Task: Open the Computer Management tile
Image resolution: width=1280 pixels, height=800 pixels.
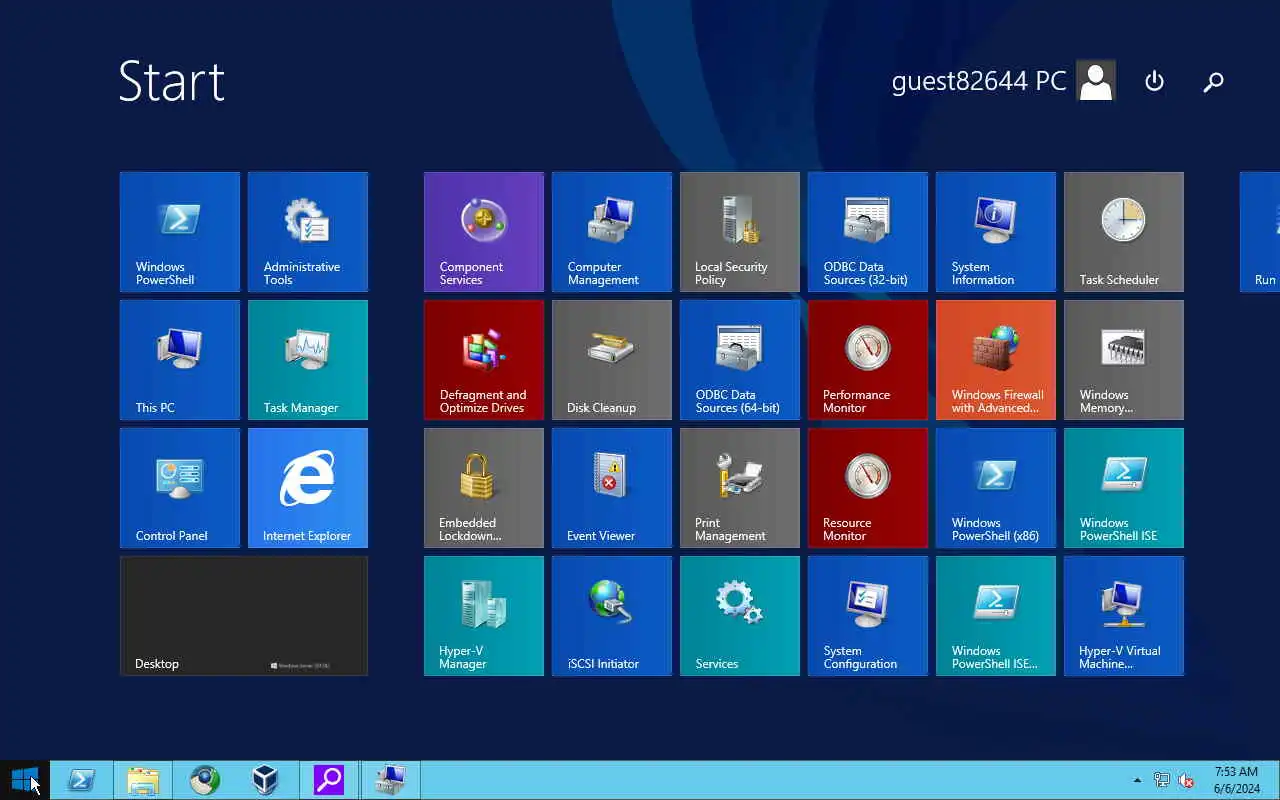Action: coord(612,232)
